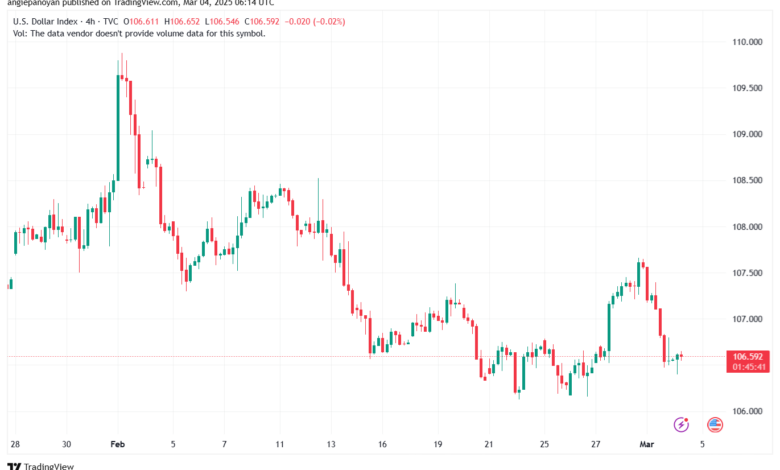Click date 7 on the time axis
This screenshot has width=780, height=470.
pyautogui.click(x=224, y=444)
